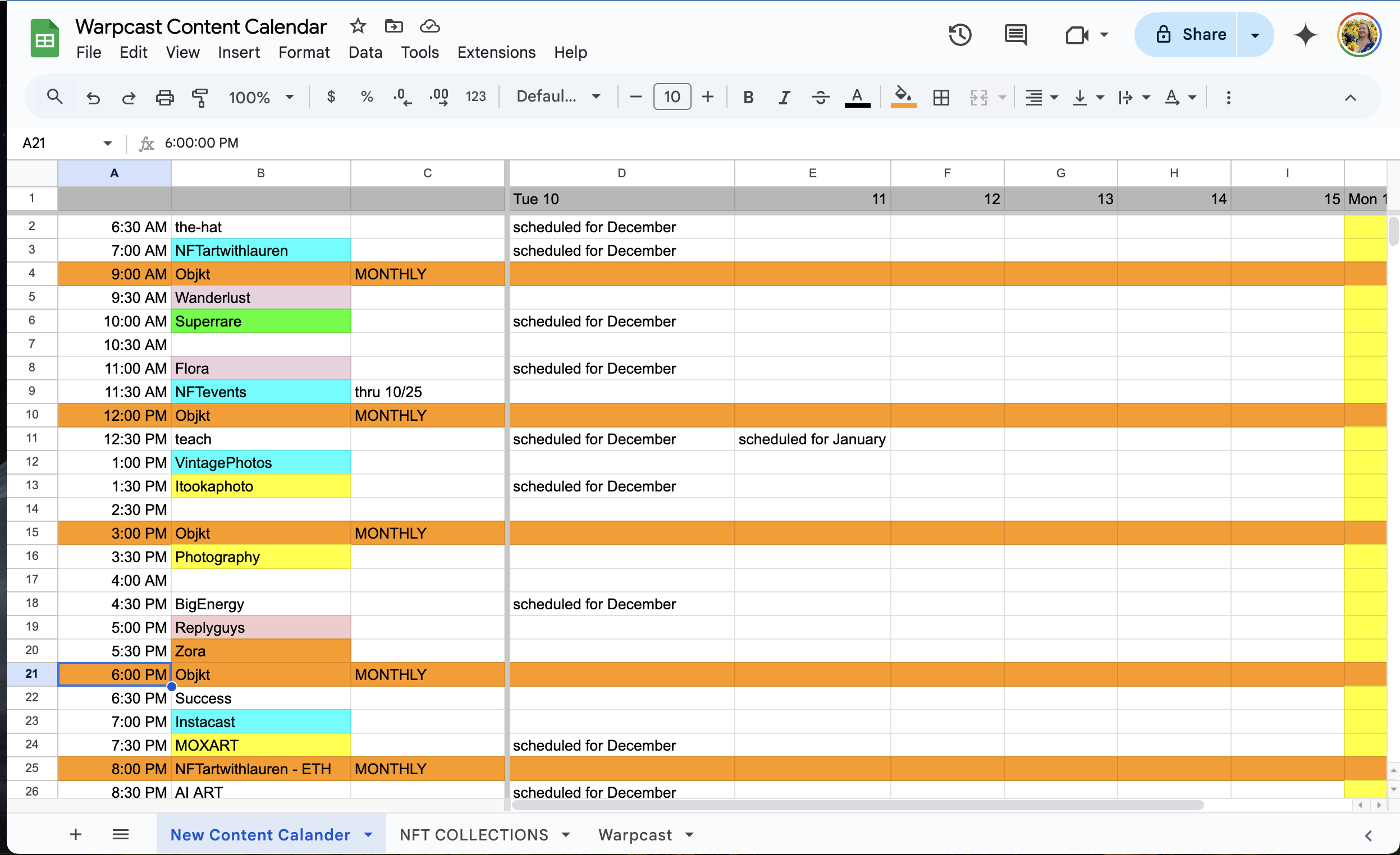The height and width of the screenshot is (855, 1400).
Task: Open the File menu
Action: 89,52
